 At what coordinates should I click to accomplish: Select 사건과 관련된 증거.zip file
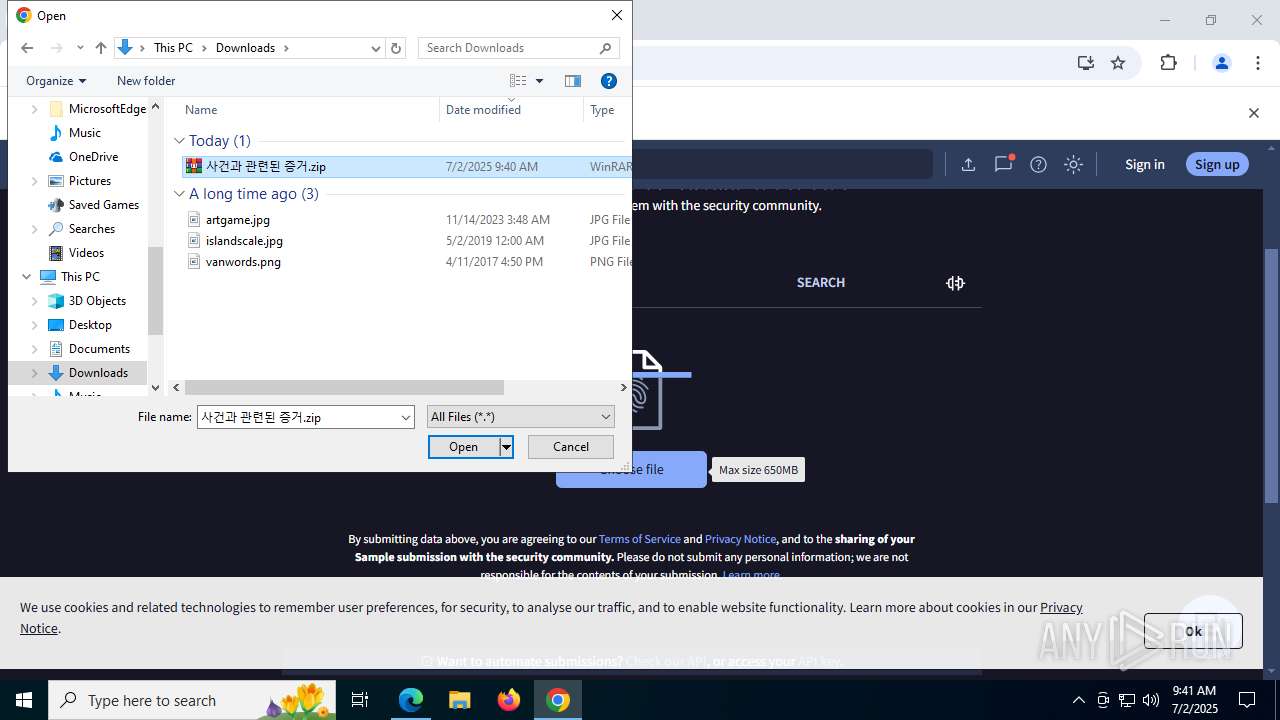pyautogui.click(x=265, y=167)
